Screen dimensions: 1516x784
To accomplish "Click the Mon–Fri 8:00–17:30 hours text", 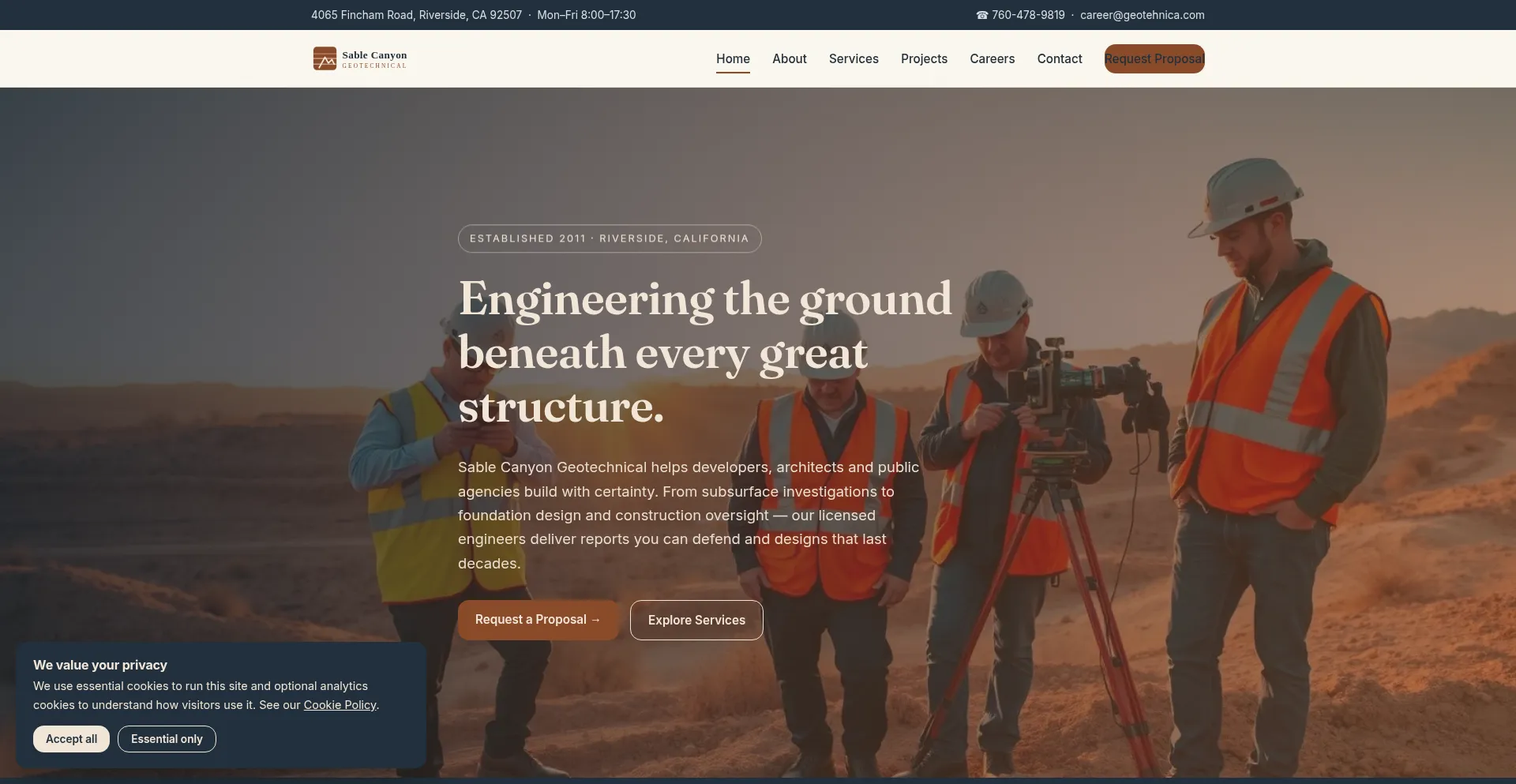I will point(586,15).
